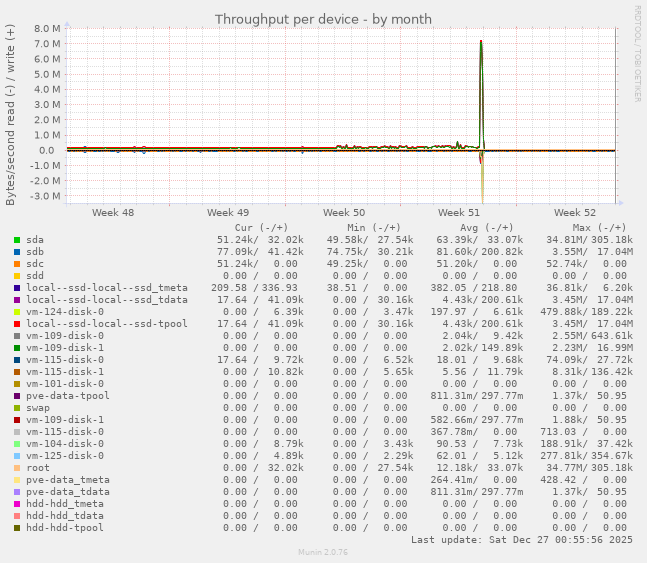Click the avg write value '149.89k'

pyautogui.click(x=502, y=348)
